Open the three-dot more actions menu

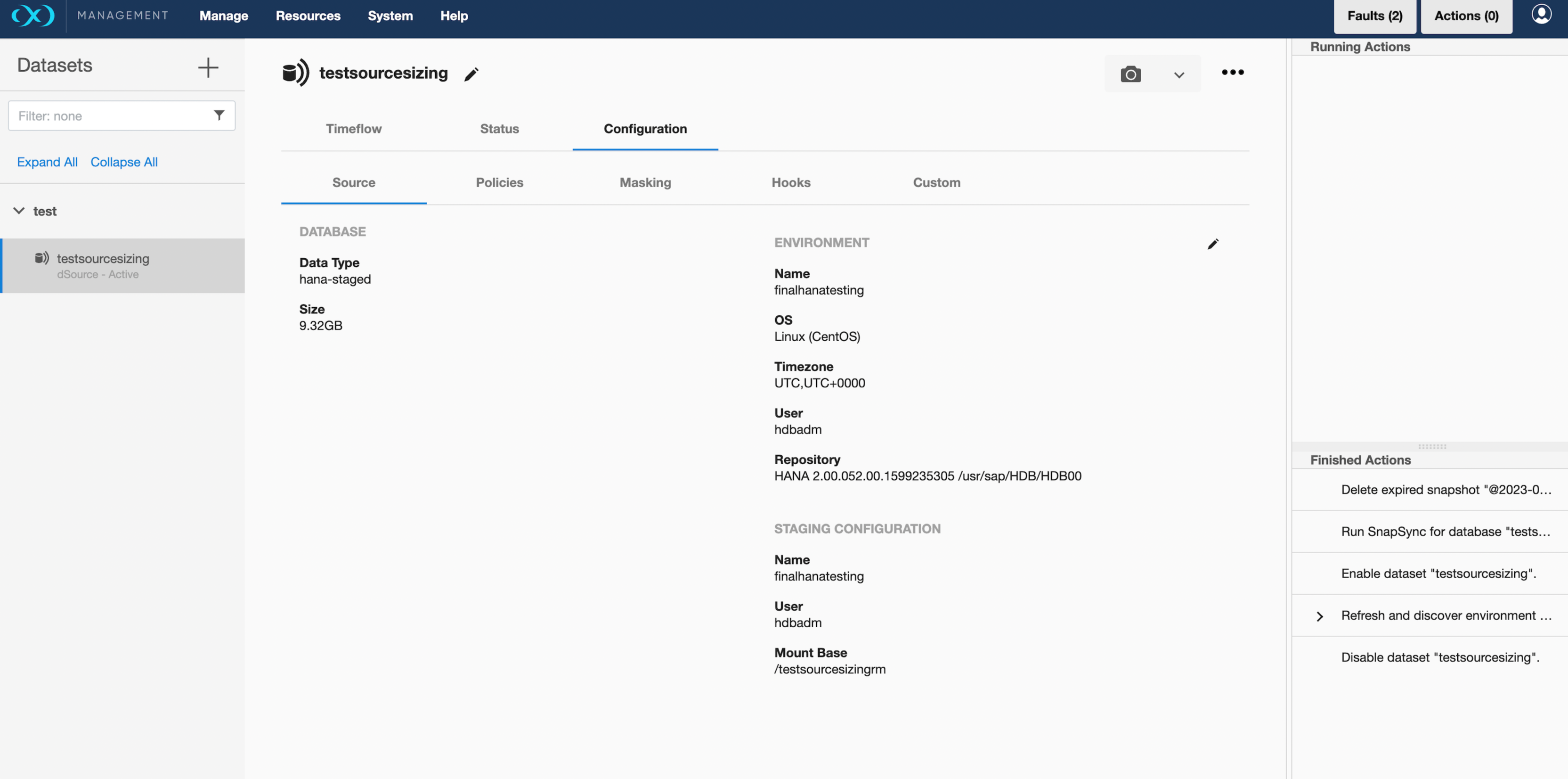[1232, 73]
